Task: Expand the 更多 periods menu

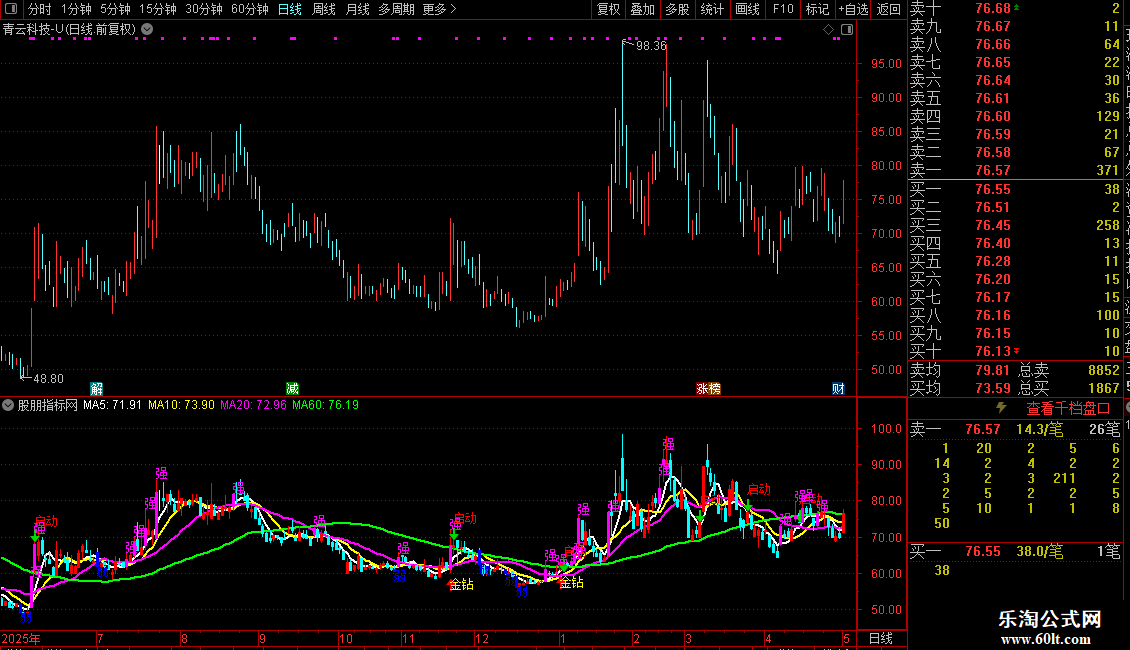Action: (x=439, y=9)
